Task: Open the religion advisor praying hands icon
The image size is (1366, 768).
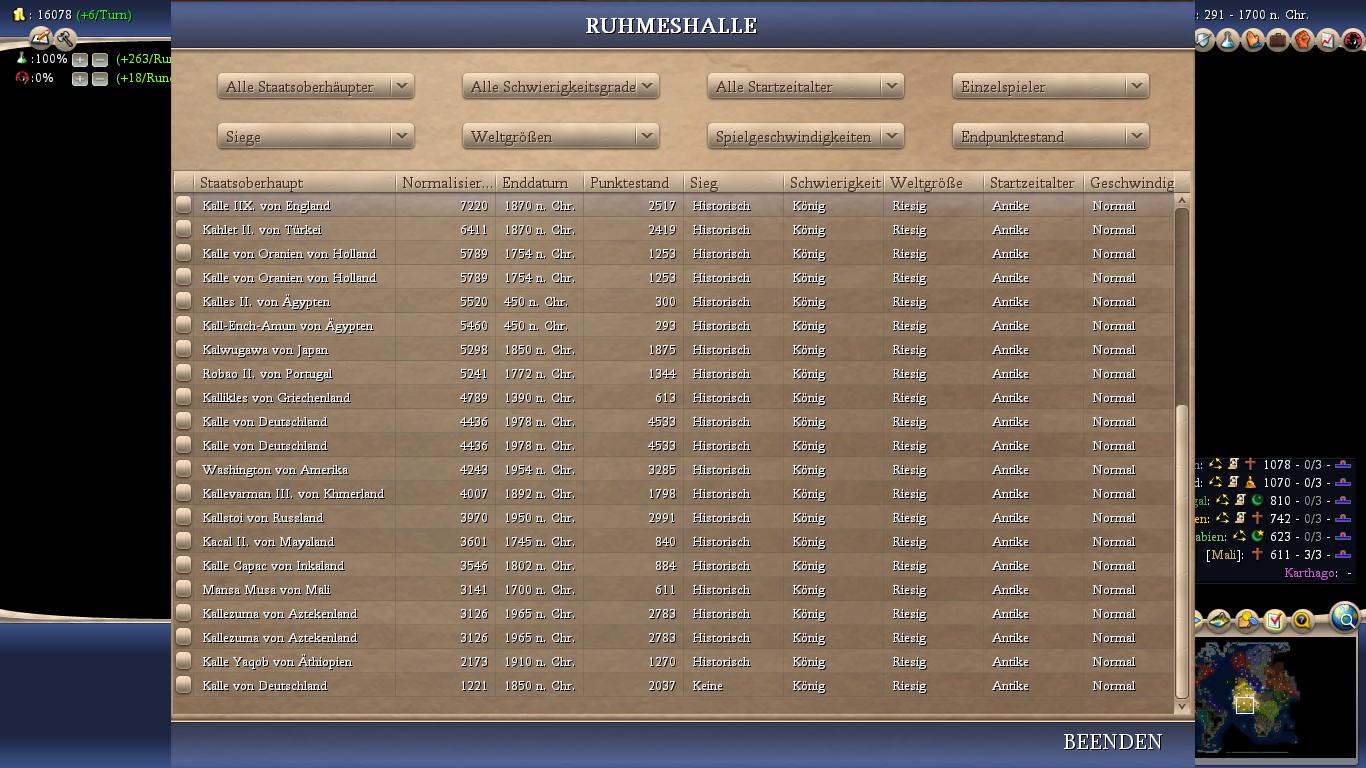Action: [1253, 40]
